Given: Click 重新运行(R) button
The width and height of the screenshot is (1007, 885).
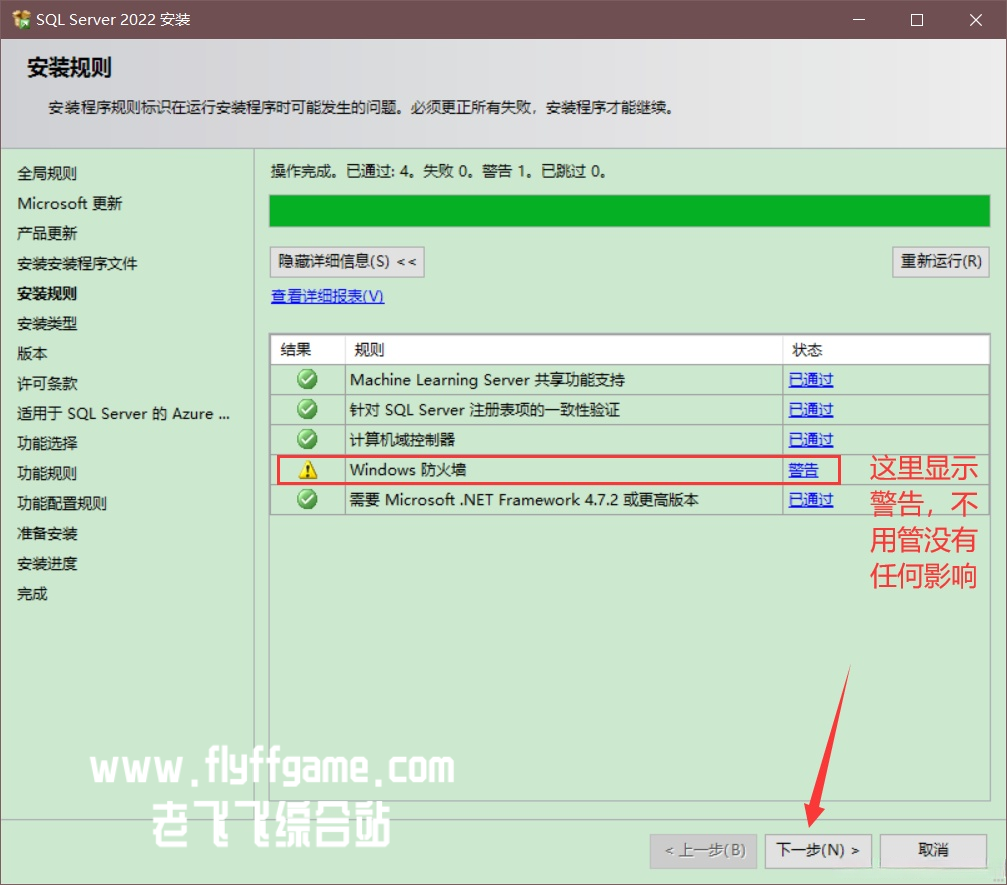Looking at the screenshot, I should (941, 262).
